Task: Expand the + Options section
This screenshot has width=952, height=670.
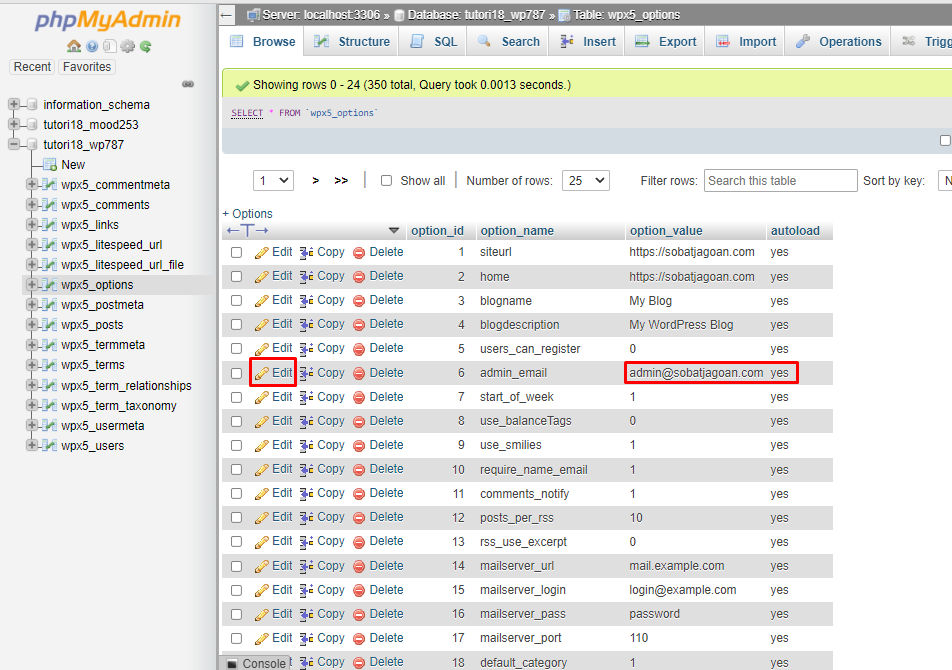Action: click(x=247, y=214)
